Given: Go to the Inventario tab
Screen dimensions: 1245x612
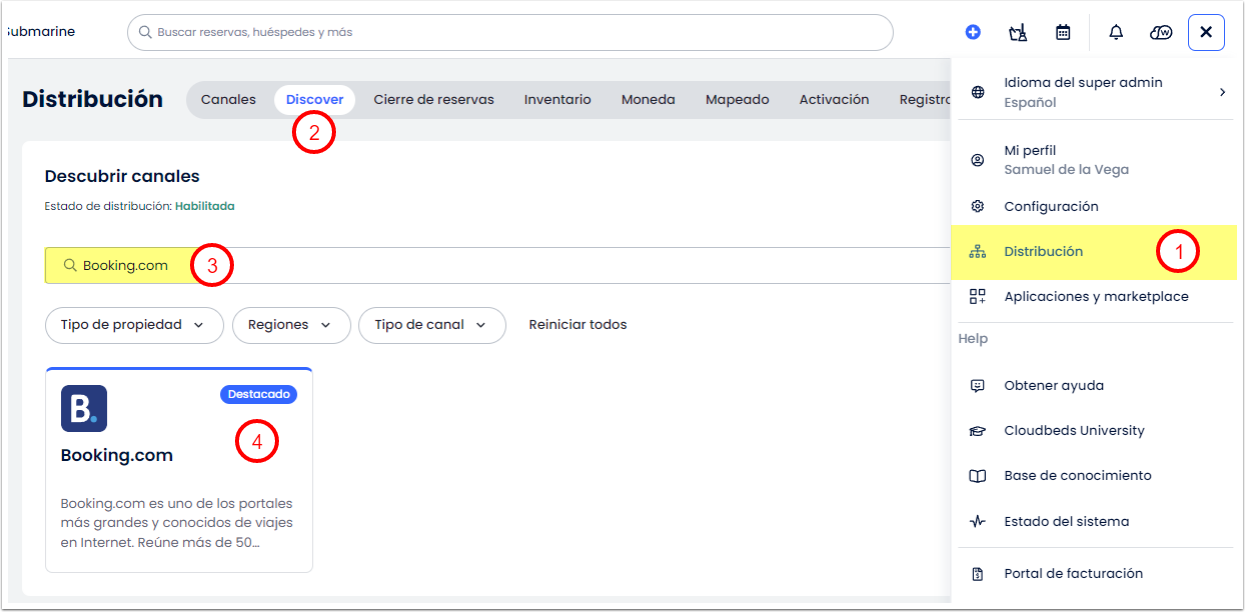Looking at the screenshot, I should (557, 100).
